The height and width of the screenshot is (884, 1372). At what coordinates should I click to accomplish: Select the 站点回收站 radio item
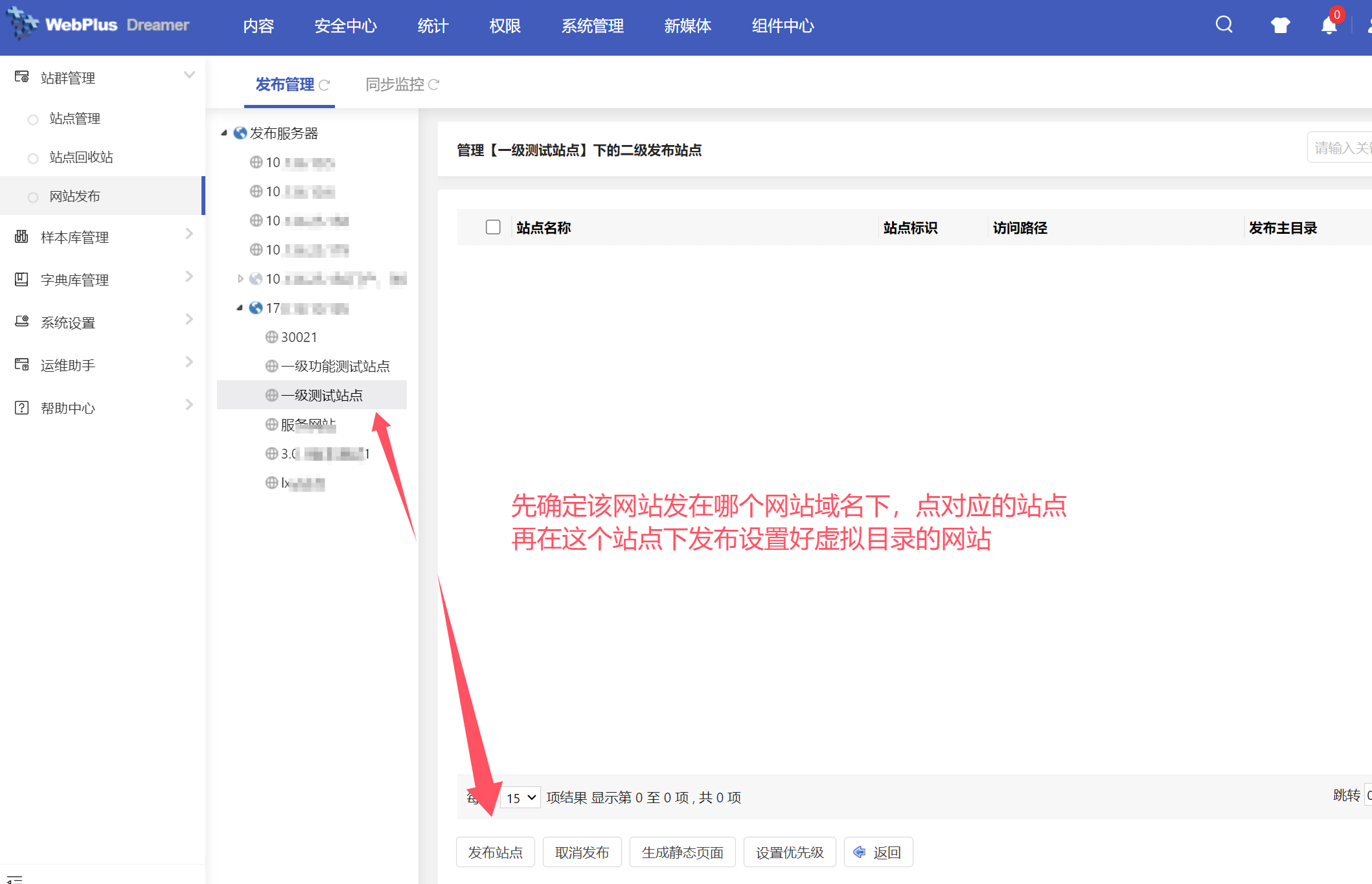(x=33, y=158)
